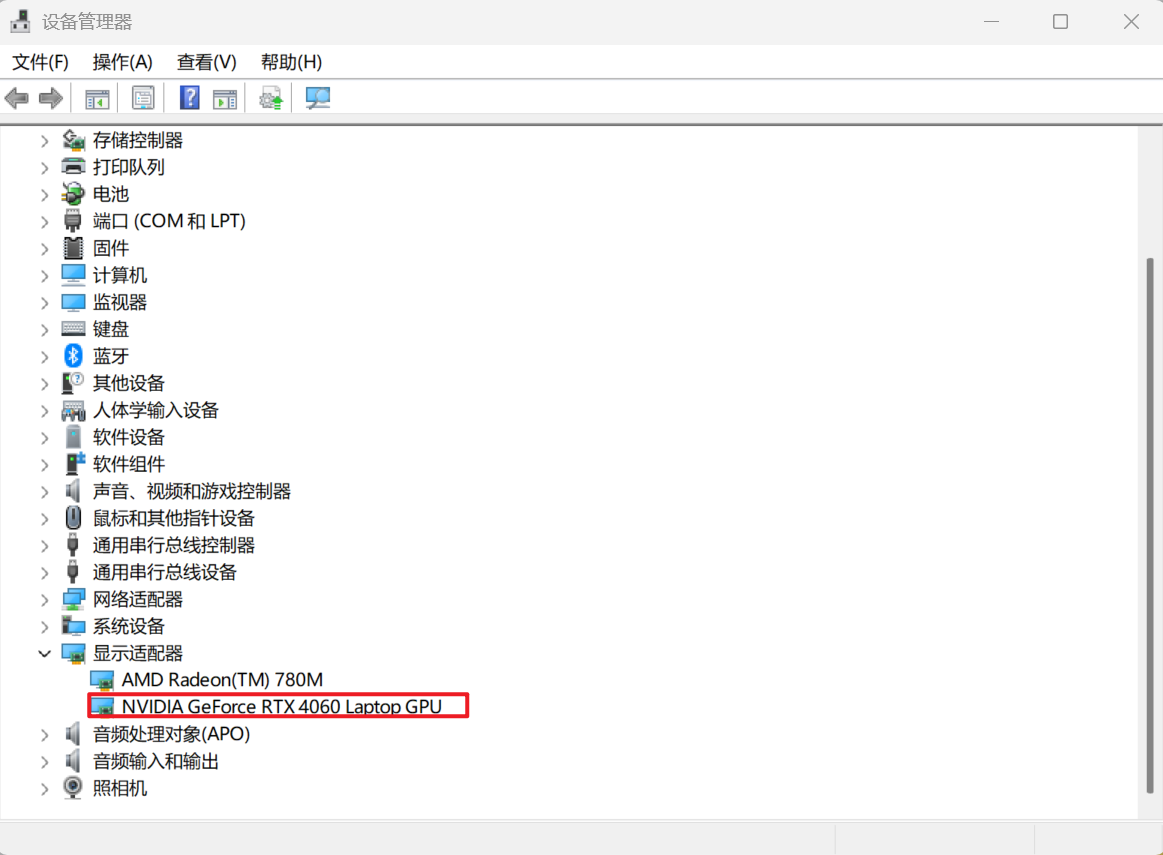This screenshot has width=1163, height=855.
Task: Expand the 存储控制器 category
Action: click(45, 141)
